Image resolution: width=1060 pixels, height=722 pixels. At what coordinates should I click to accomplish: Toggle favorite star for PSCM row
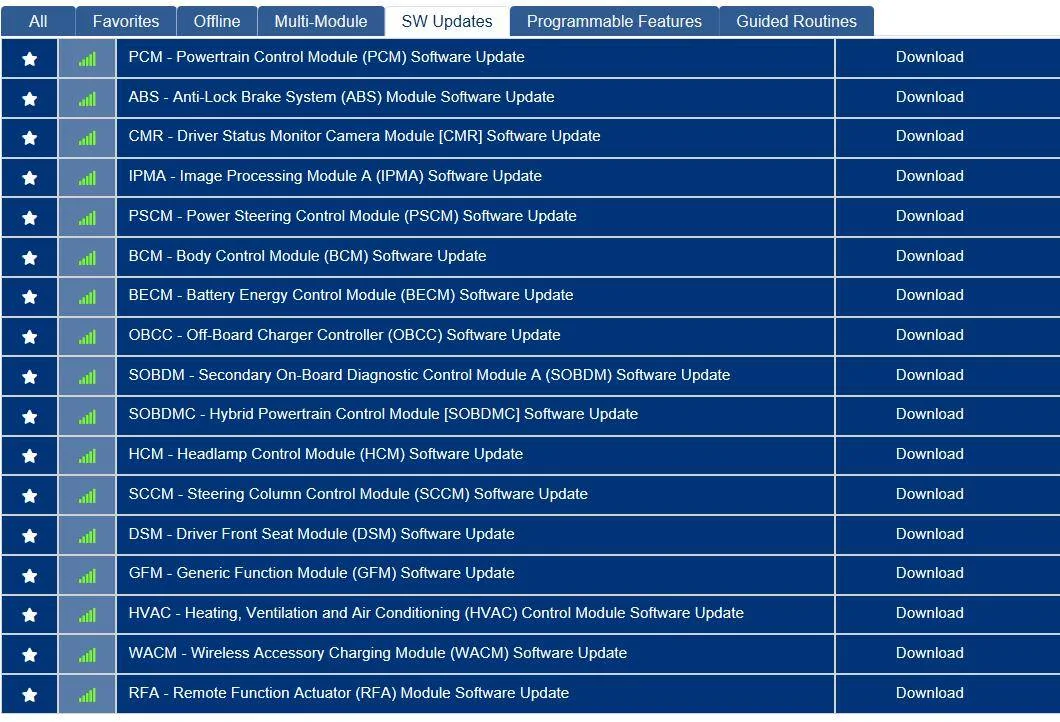pos(29,218)
